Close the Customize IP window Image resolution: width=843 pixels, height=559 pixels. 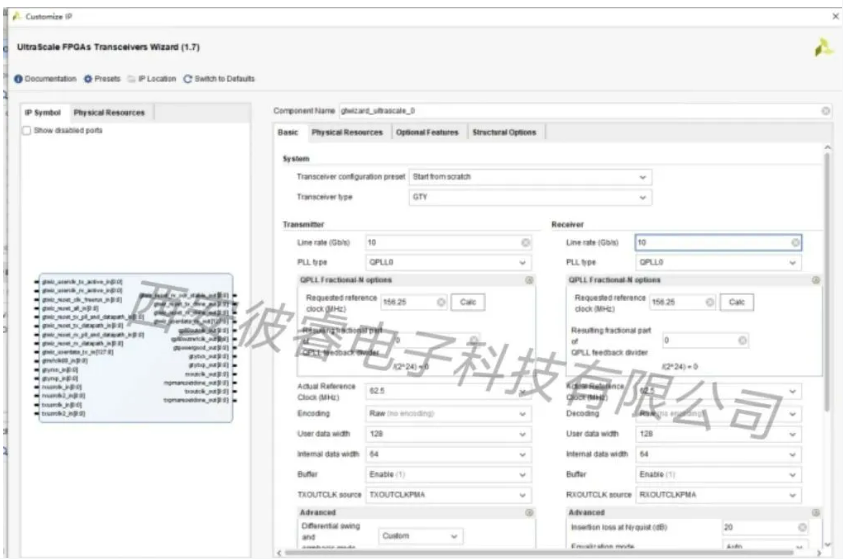coord(835,17)
